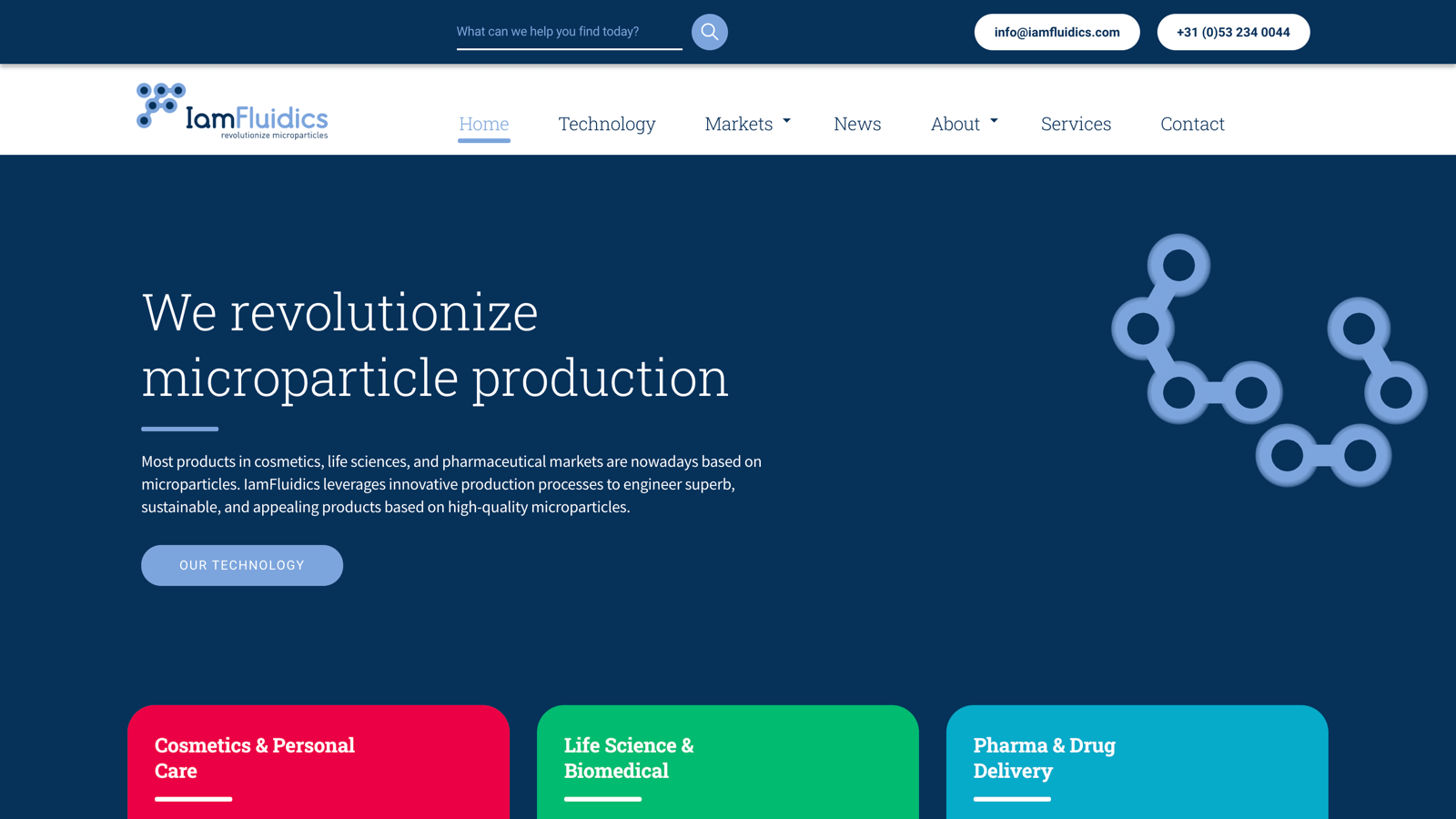Click the OUR TECHNOLOGY button
The width and height of the screenshot is (1456, 819).
pos(241,565)
